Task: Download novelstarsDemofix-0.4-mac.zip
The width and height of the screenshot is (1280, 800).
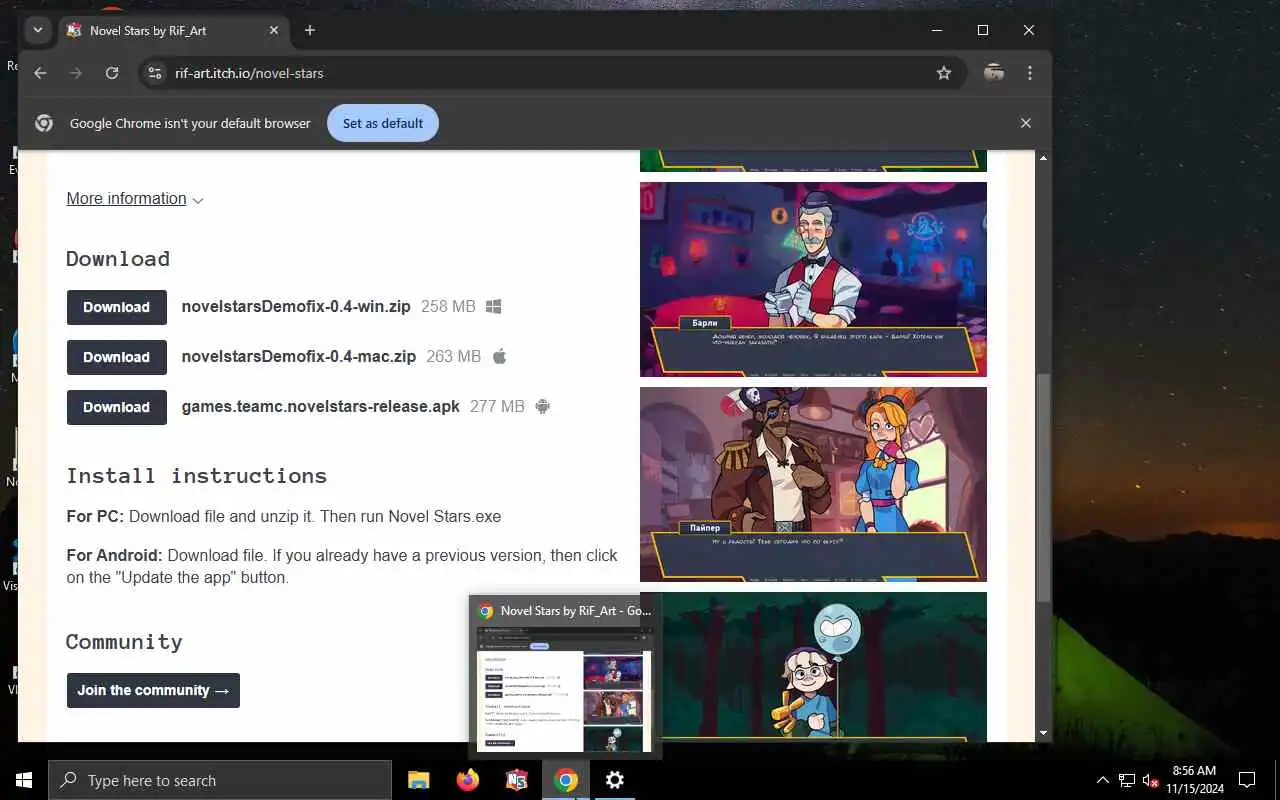Action: [117, 357]
